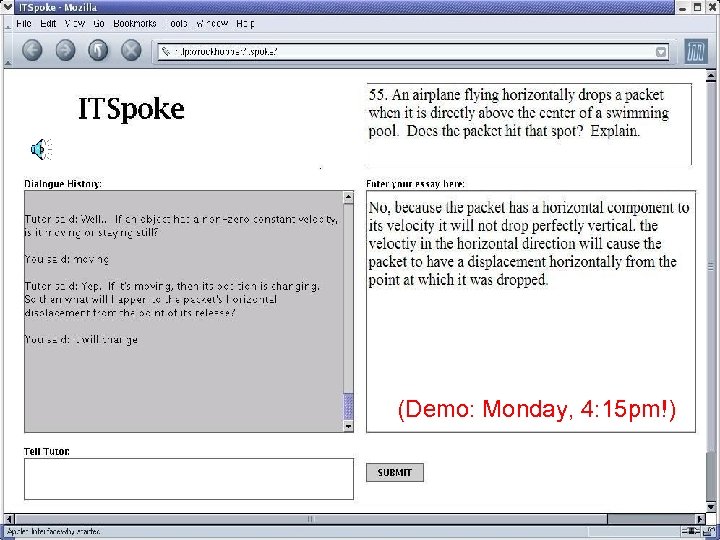Open the Window menu
Image resolution: width=720 pixels, height=540 pixels.
point(212,23)
